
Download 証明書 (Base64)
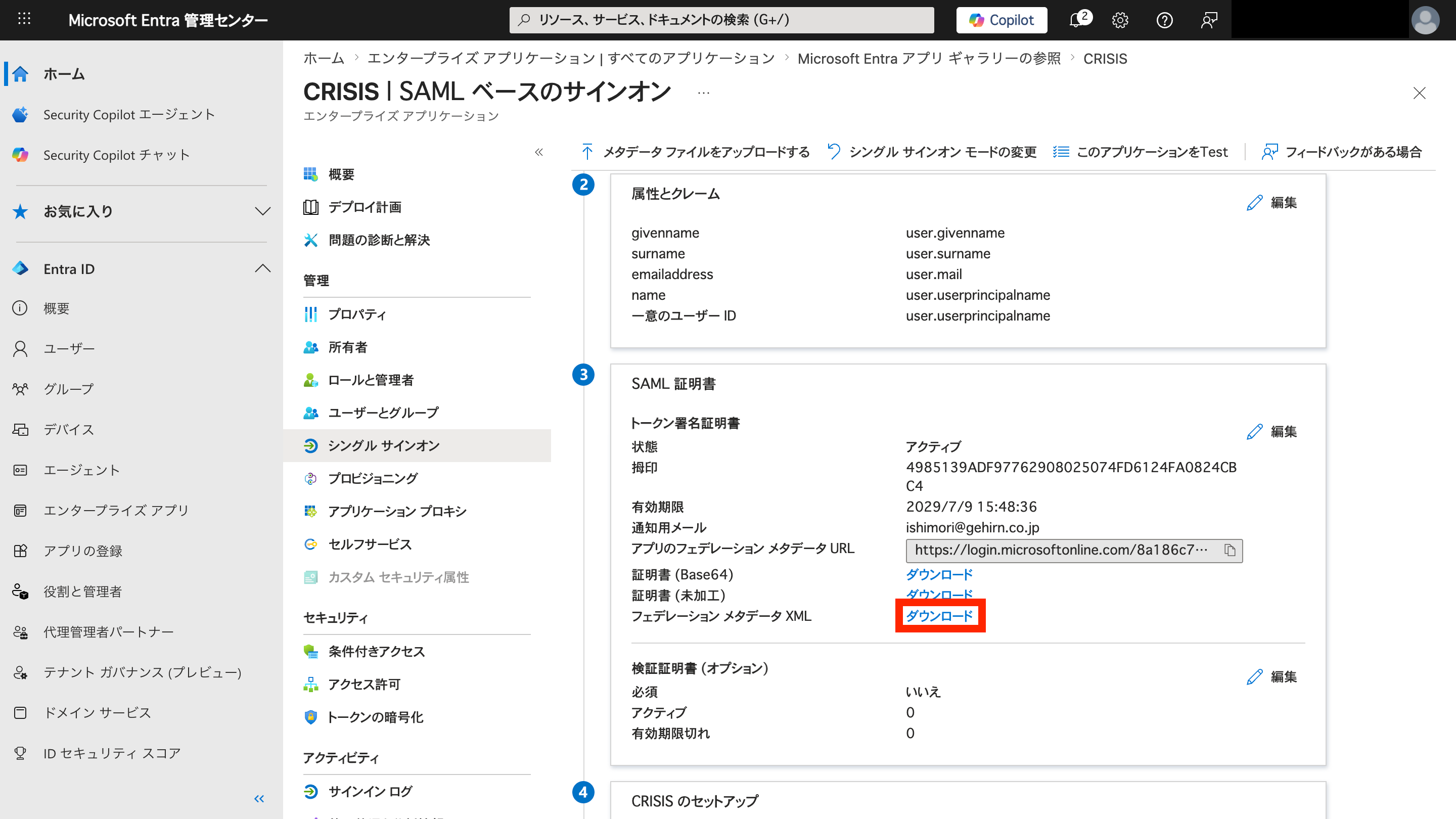[939, 575]
